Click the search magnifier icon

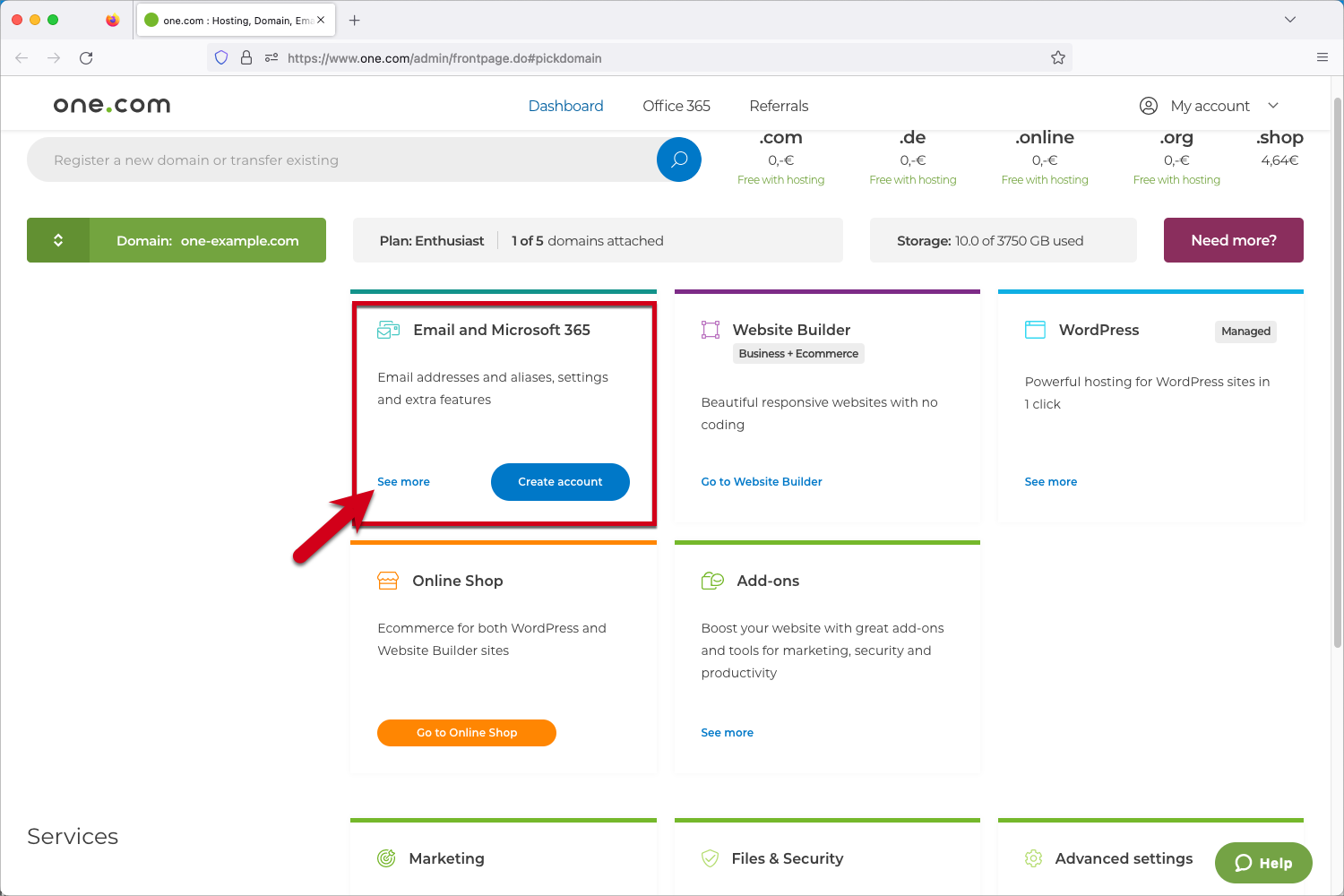coord(679,159)
